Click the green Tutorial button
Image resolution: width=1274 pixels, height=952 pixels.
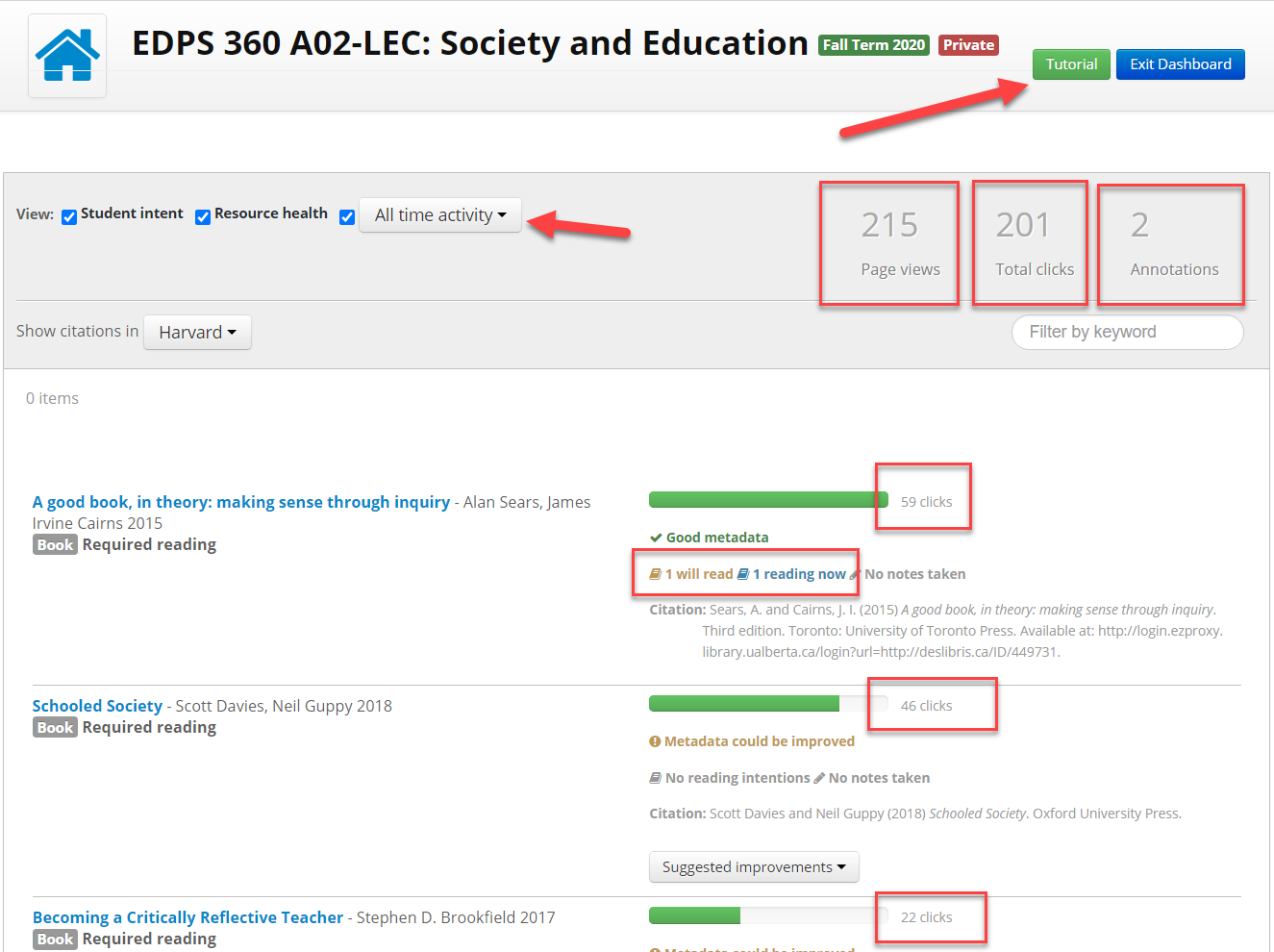pyautogui.click(x=1071, y=64)
